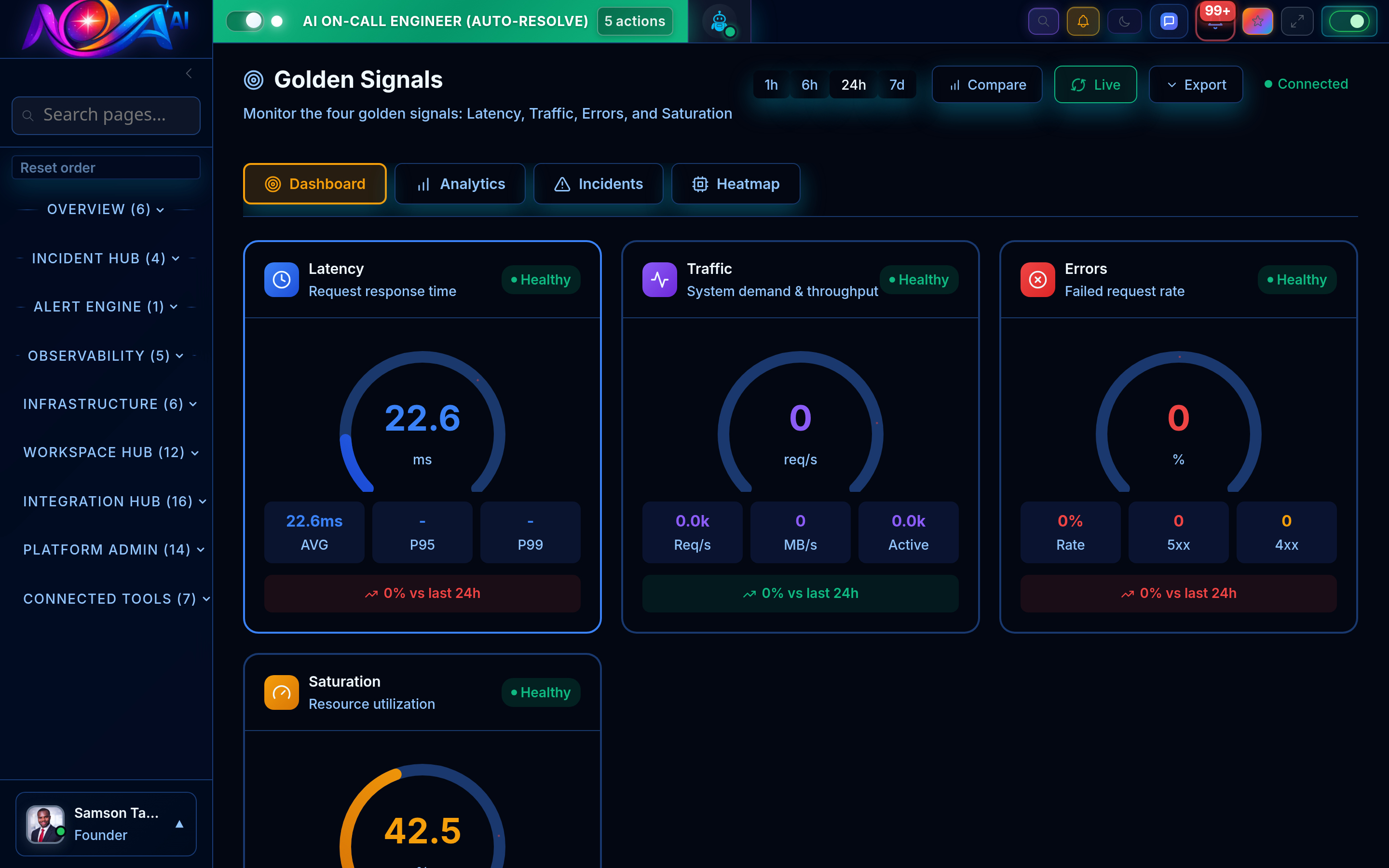
Task: Open the Heatmap tab
Action: point(735,184)
